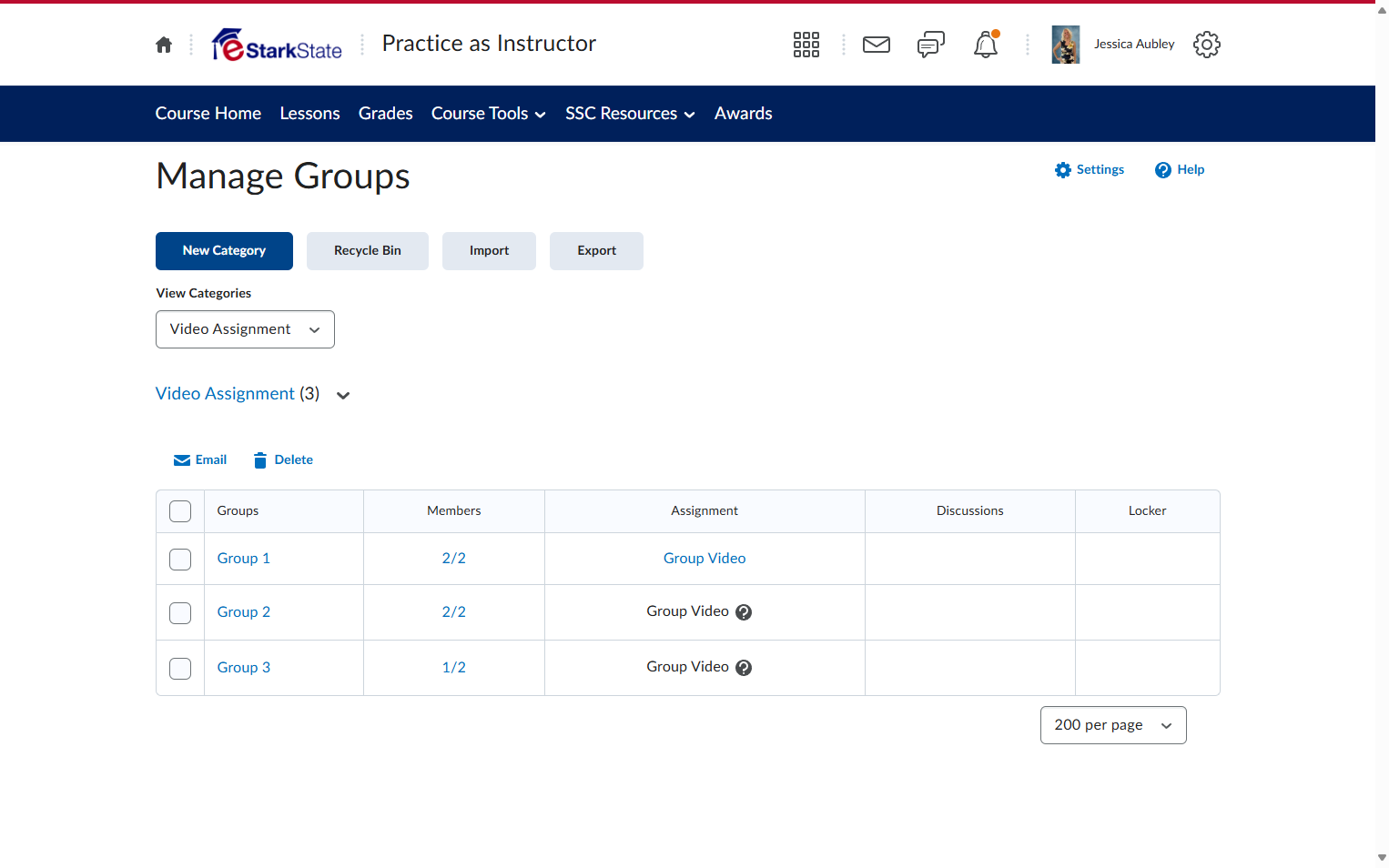Click the New Category button
This screenshot has width=1389, height=868.
(x=224, y=251)
